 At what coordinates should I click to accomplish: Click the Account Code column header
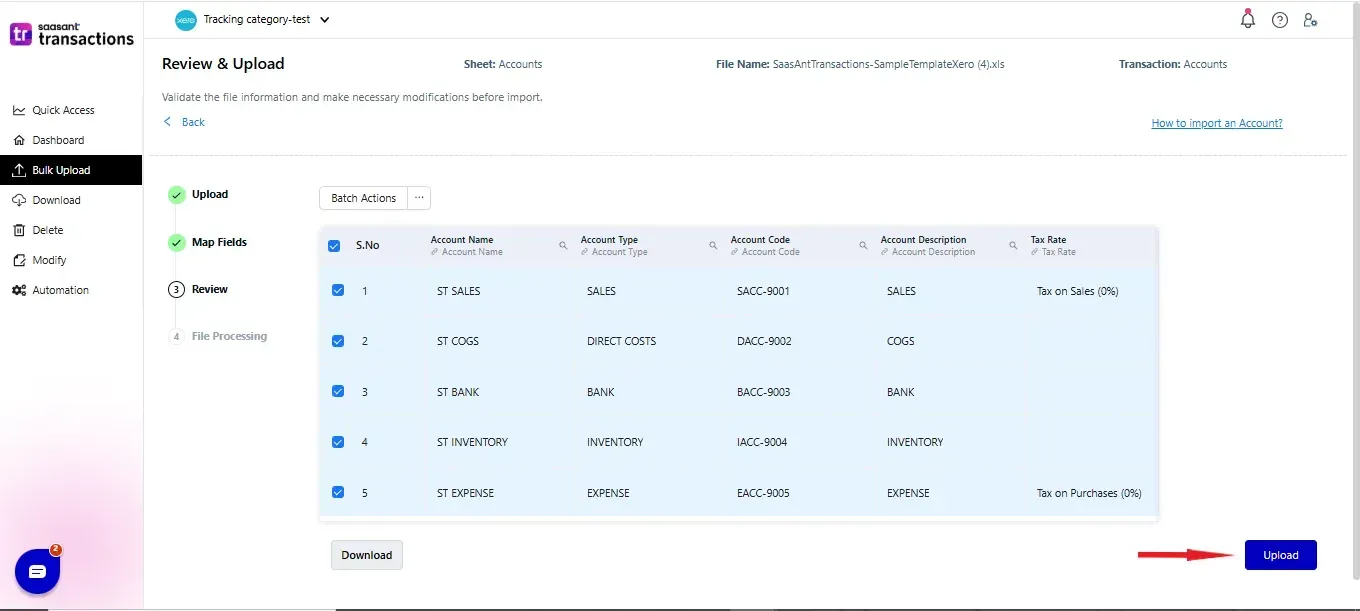[761, 240]
